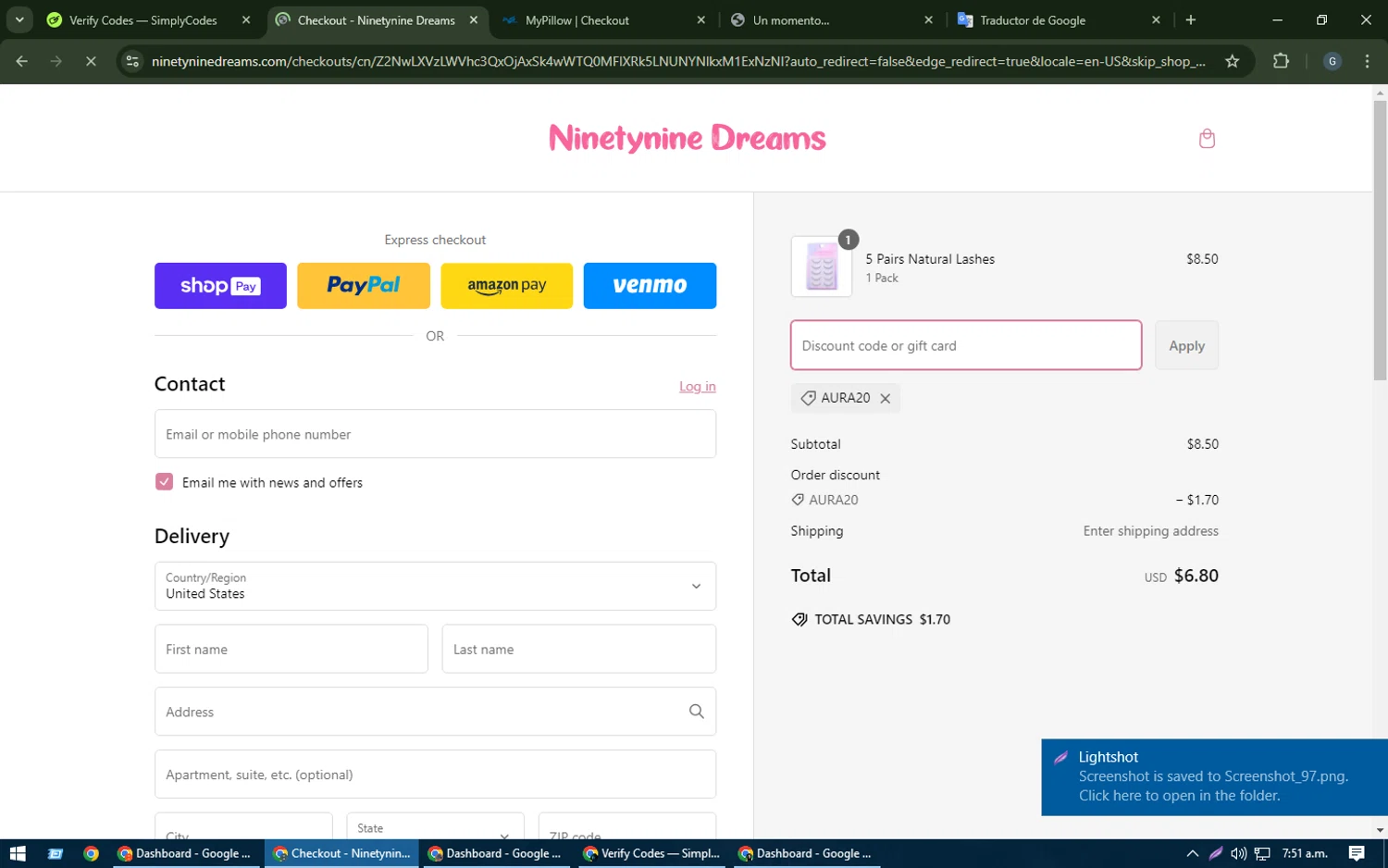
Task: Open the Lightshot screenshot saved notification
Action: (x=1214, y=777)
